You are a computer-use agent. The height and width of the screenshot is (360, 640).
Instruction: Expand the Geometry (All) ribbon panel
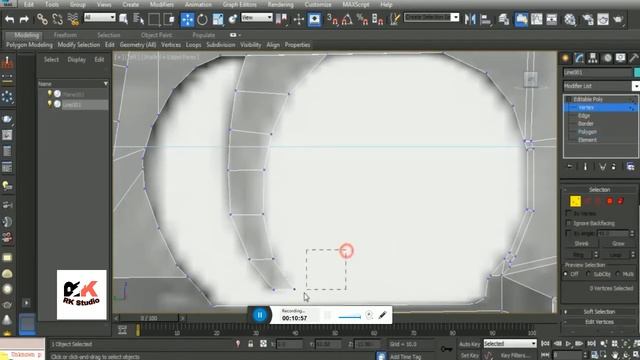(138, 45)
